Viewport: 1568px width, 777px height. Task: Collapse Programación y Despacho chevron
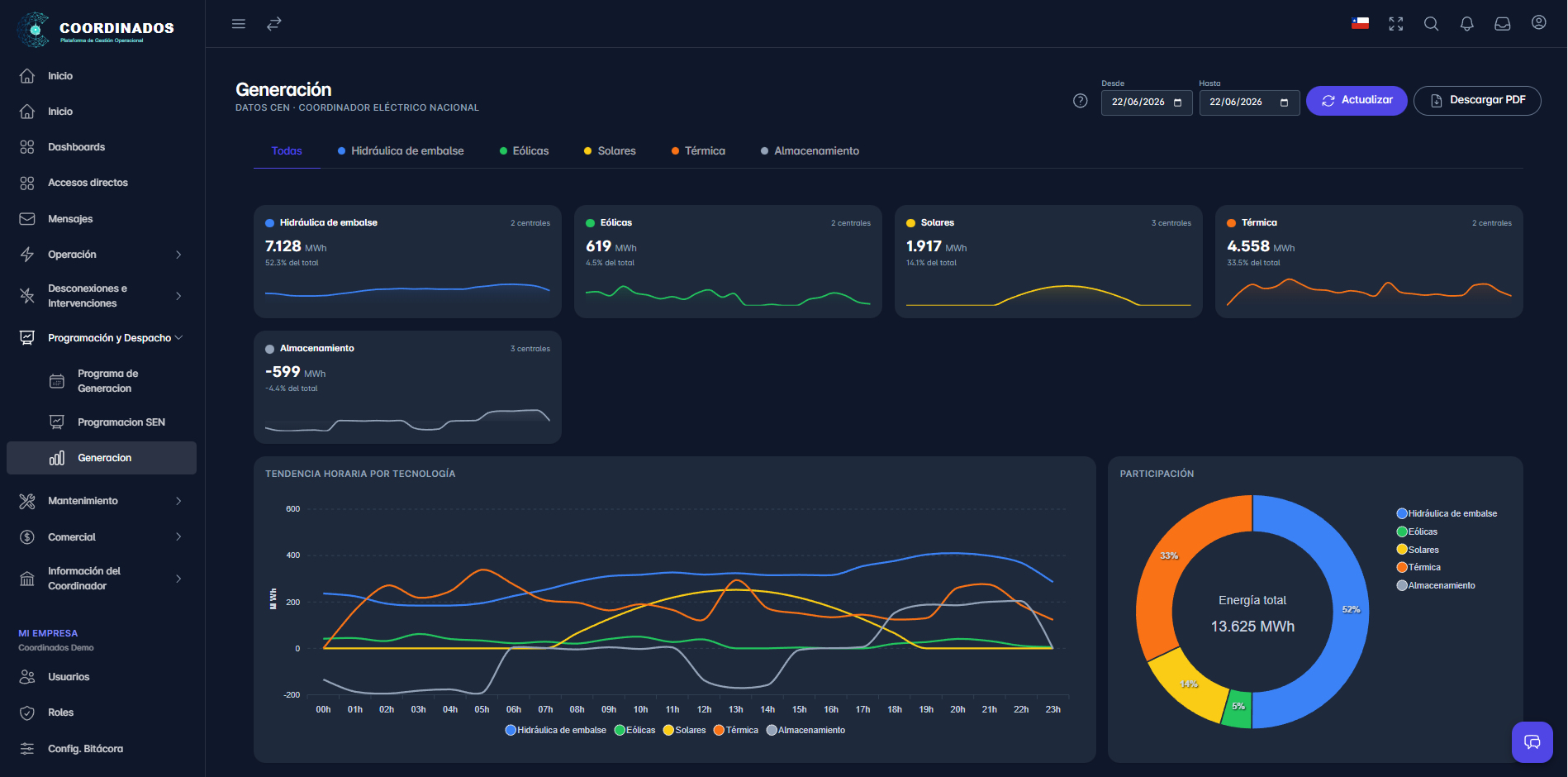(x=178, y=338)
